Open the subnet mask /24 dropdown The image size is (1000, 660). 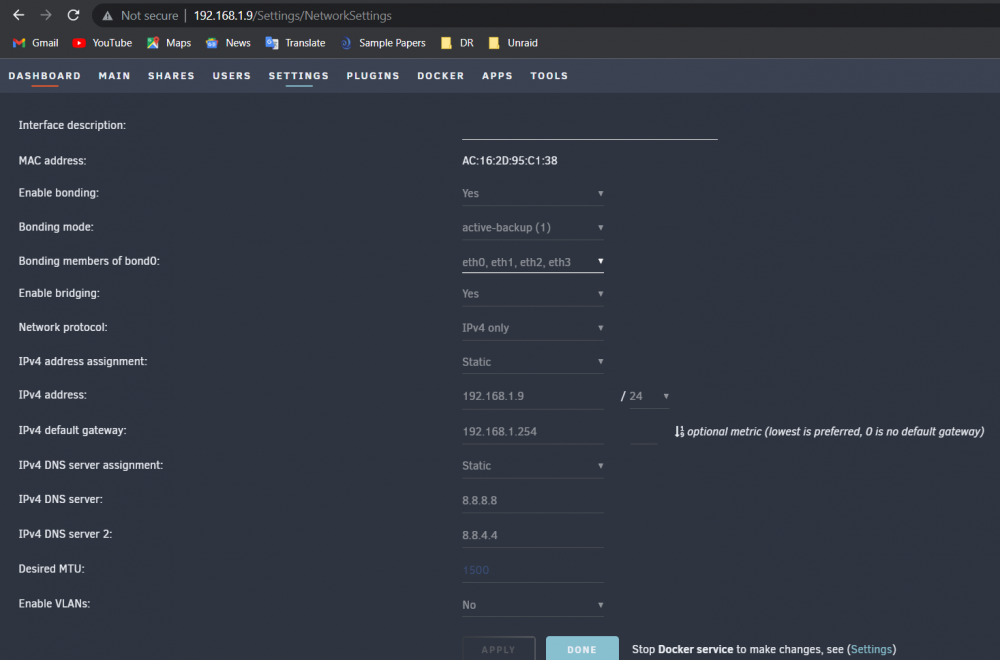pyautogui.click(x=649, y=396)
